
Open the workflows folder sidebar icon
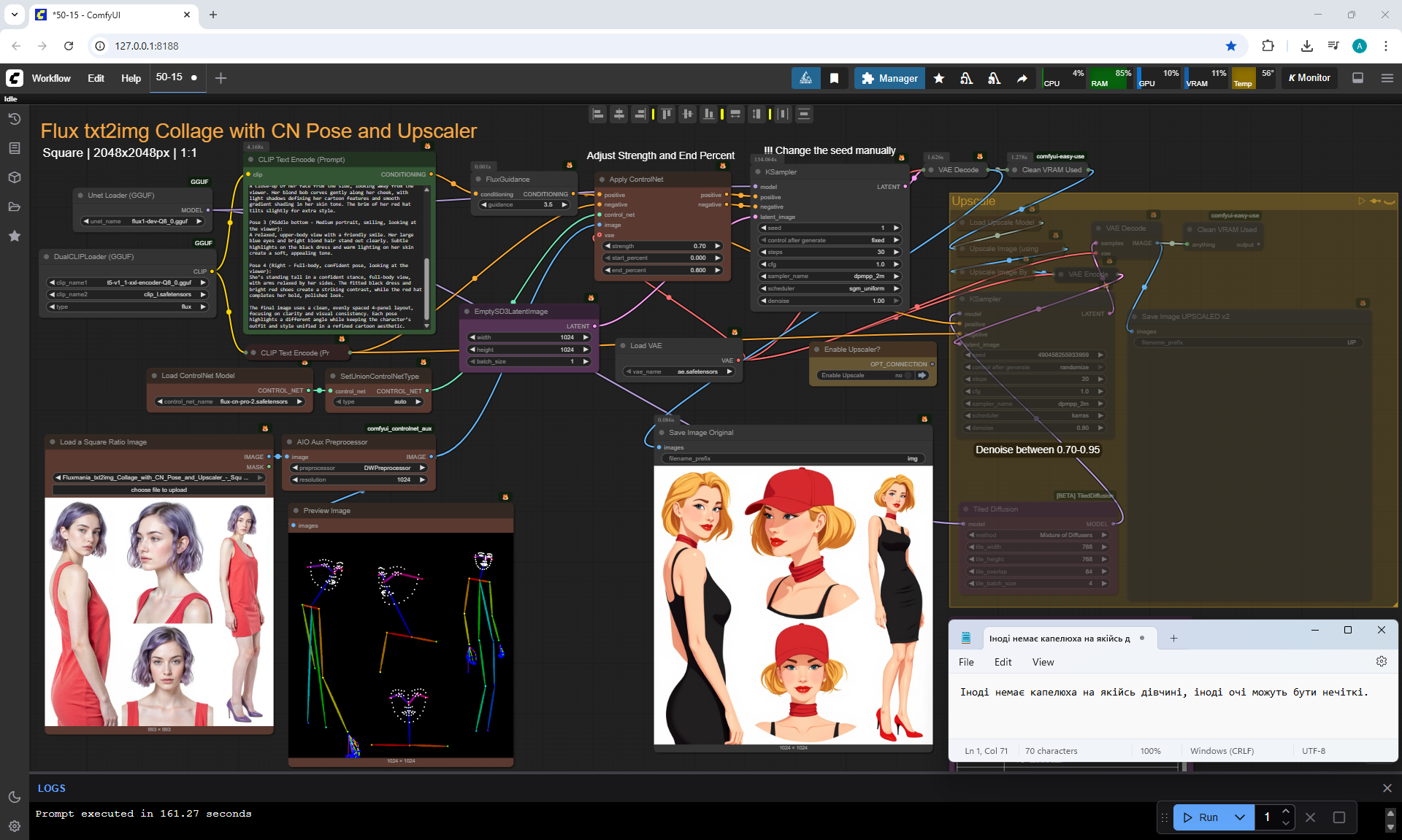point(14,207)
